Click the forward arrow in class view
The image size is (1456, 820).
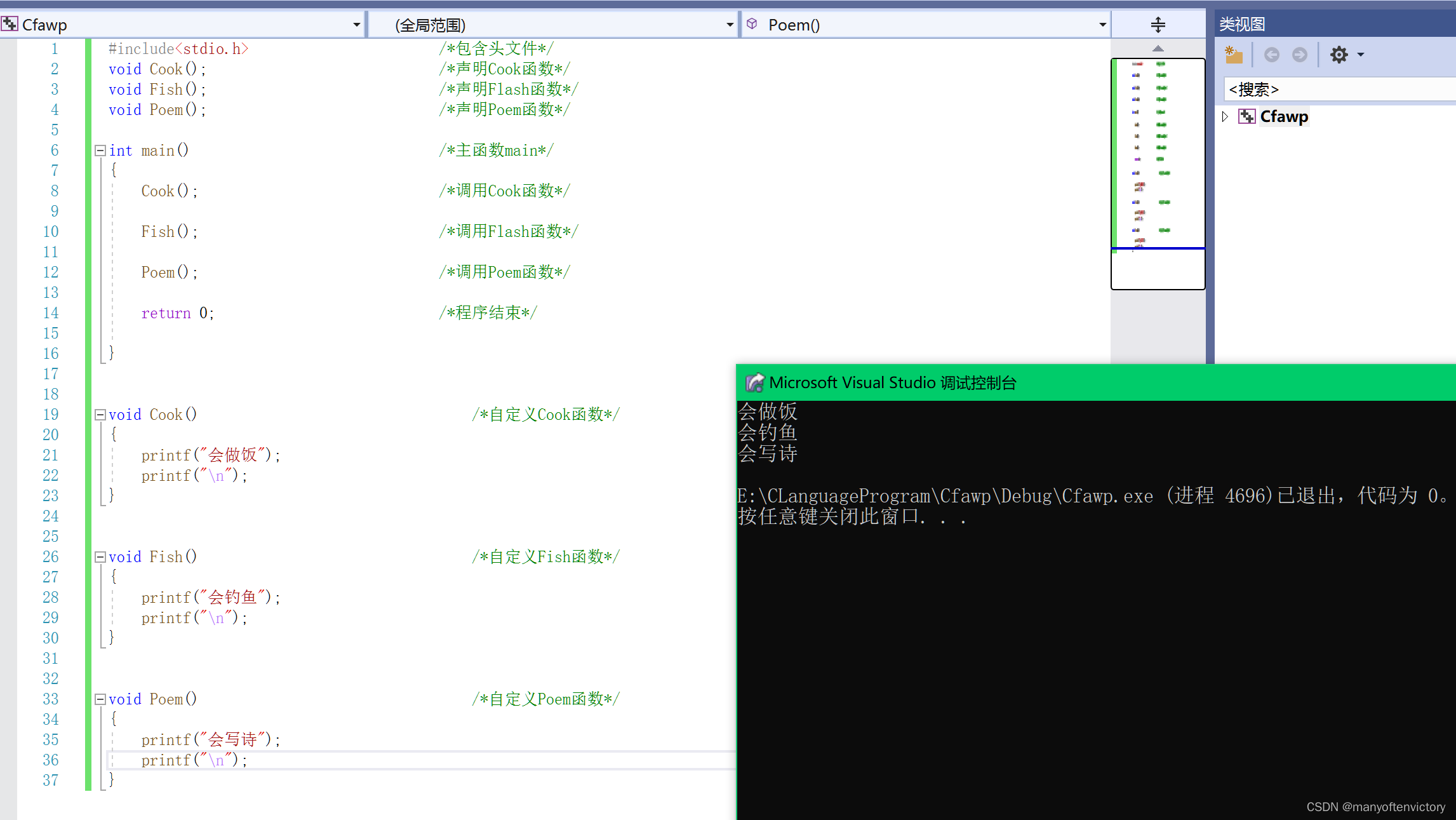(1300, 55)
